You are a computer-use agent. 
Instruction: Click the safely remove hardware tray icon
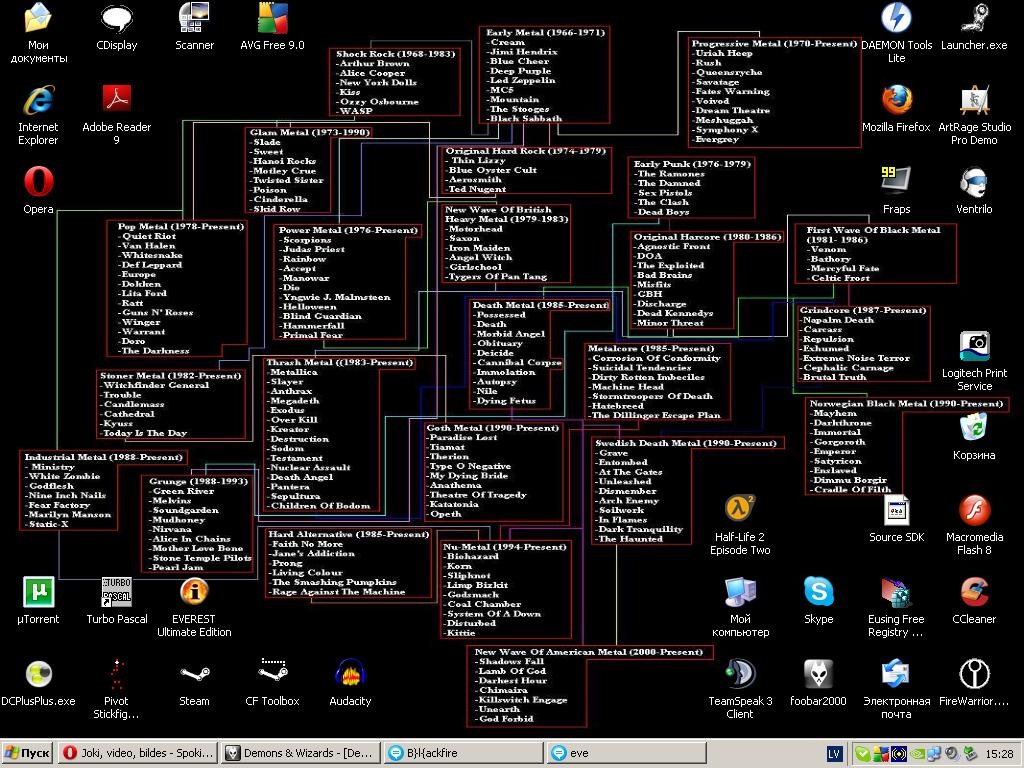pyautogui.click(x=970, y=754)
